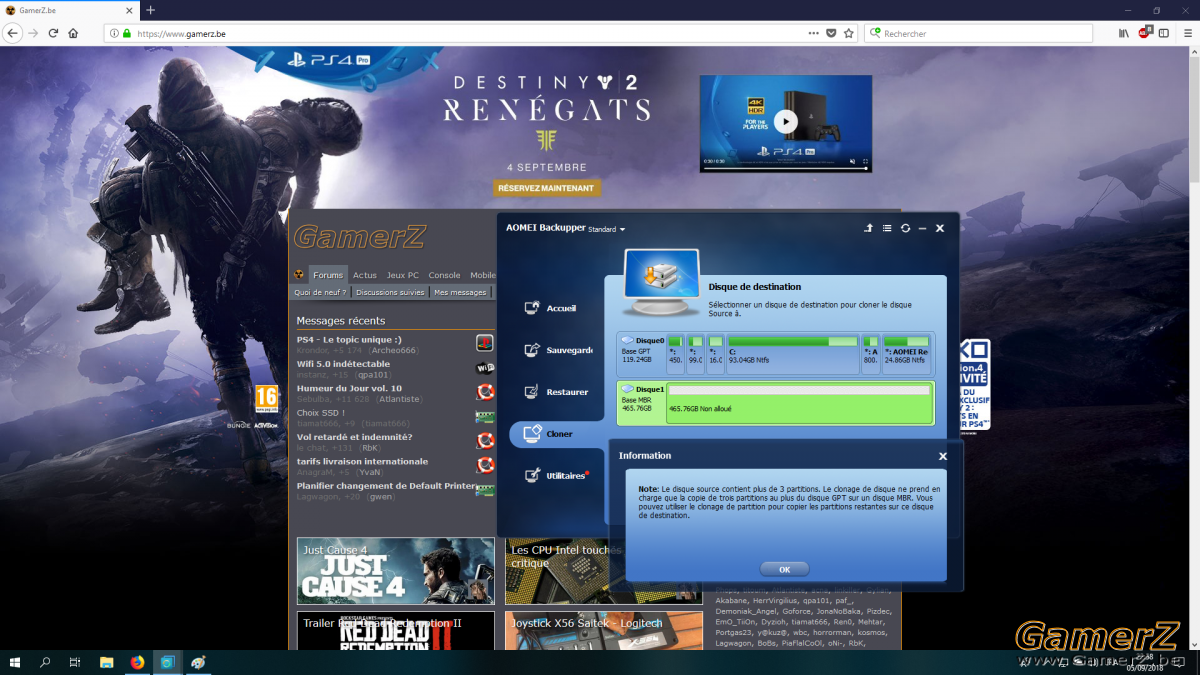Click RÉSERVEZ MAINTENANT button on Destiny banner

click(546, 187)
